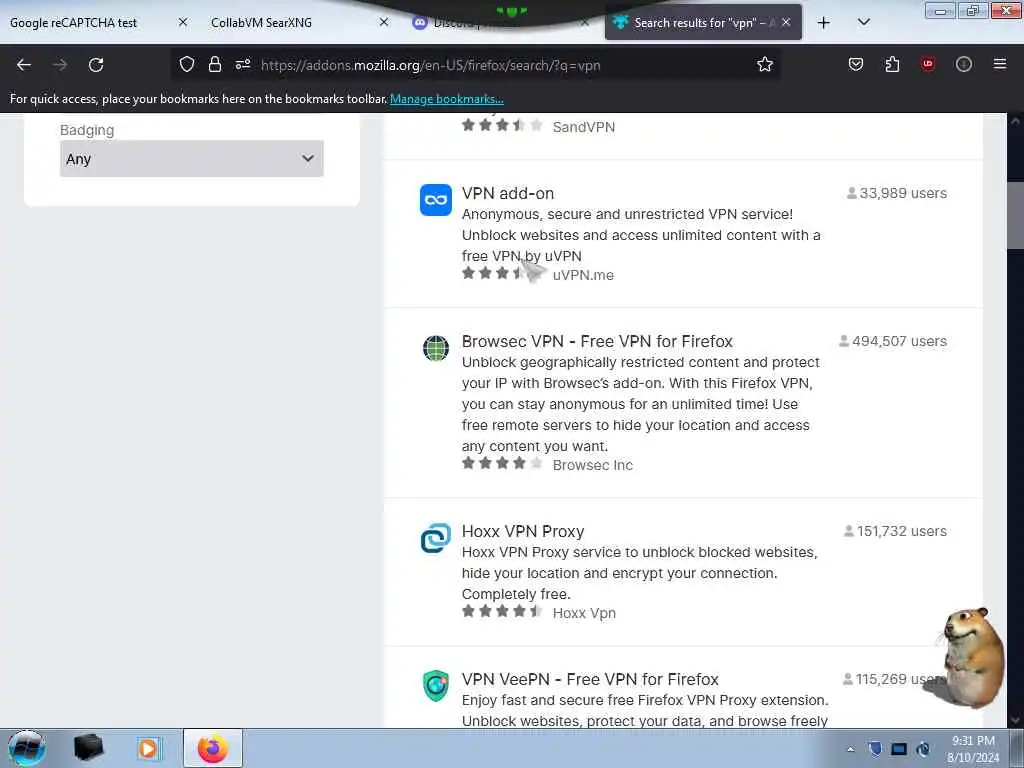Expand the Badging Any dropdown
Image resolution: width=1024 pixels, height=768 pixels.
pyautogui.click(x=191, y=159)
